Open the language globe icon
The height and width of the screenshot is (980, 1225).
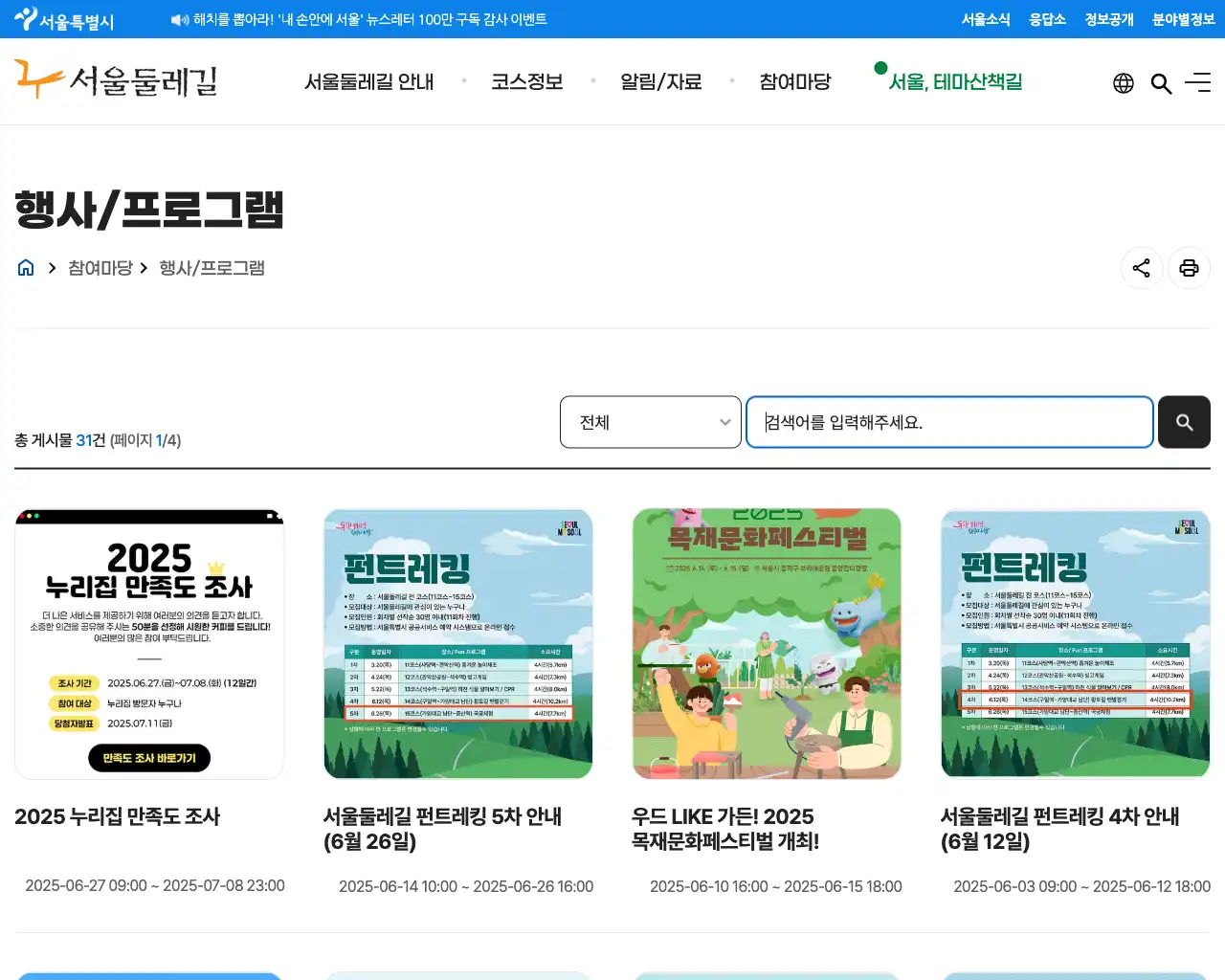click(1124, 83)
